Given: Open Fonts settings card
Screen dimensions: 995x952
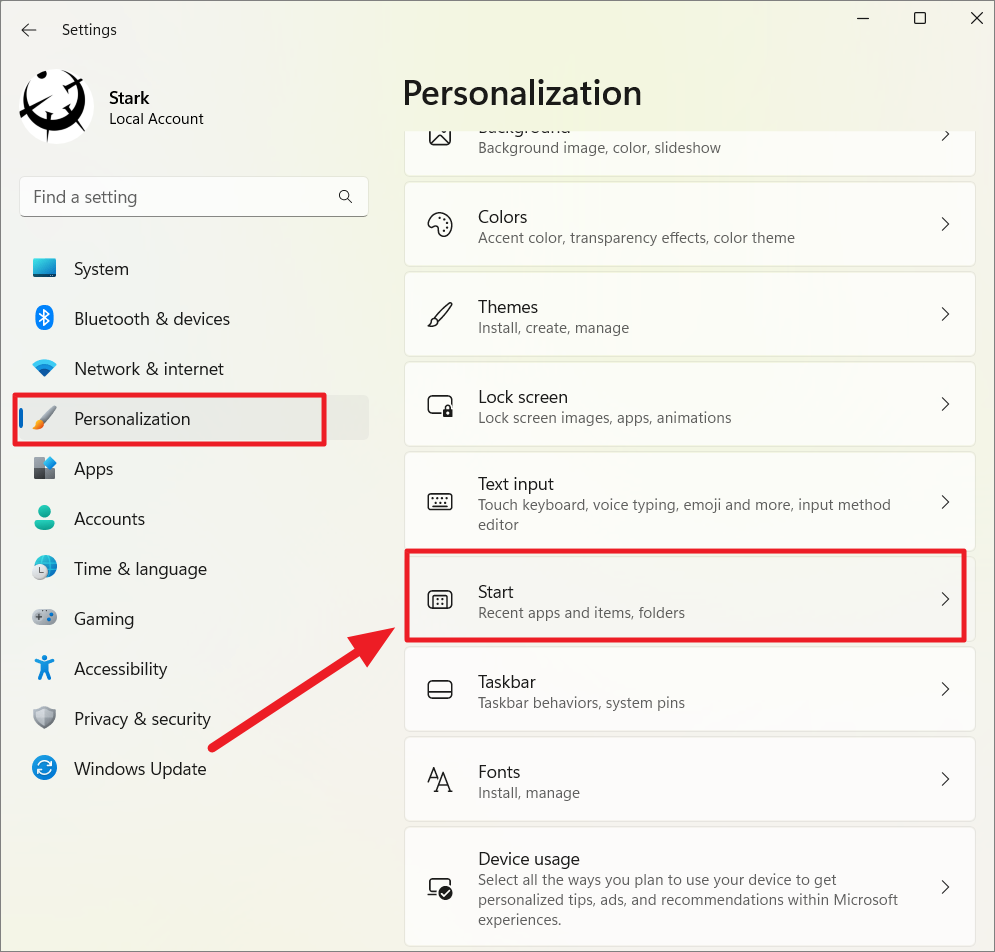Looking at the screenshot, I should (690, 779).
